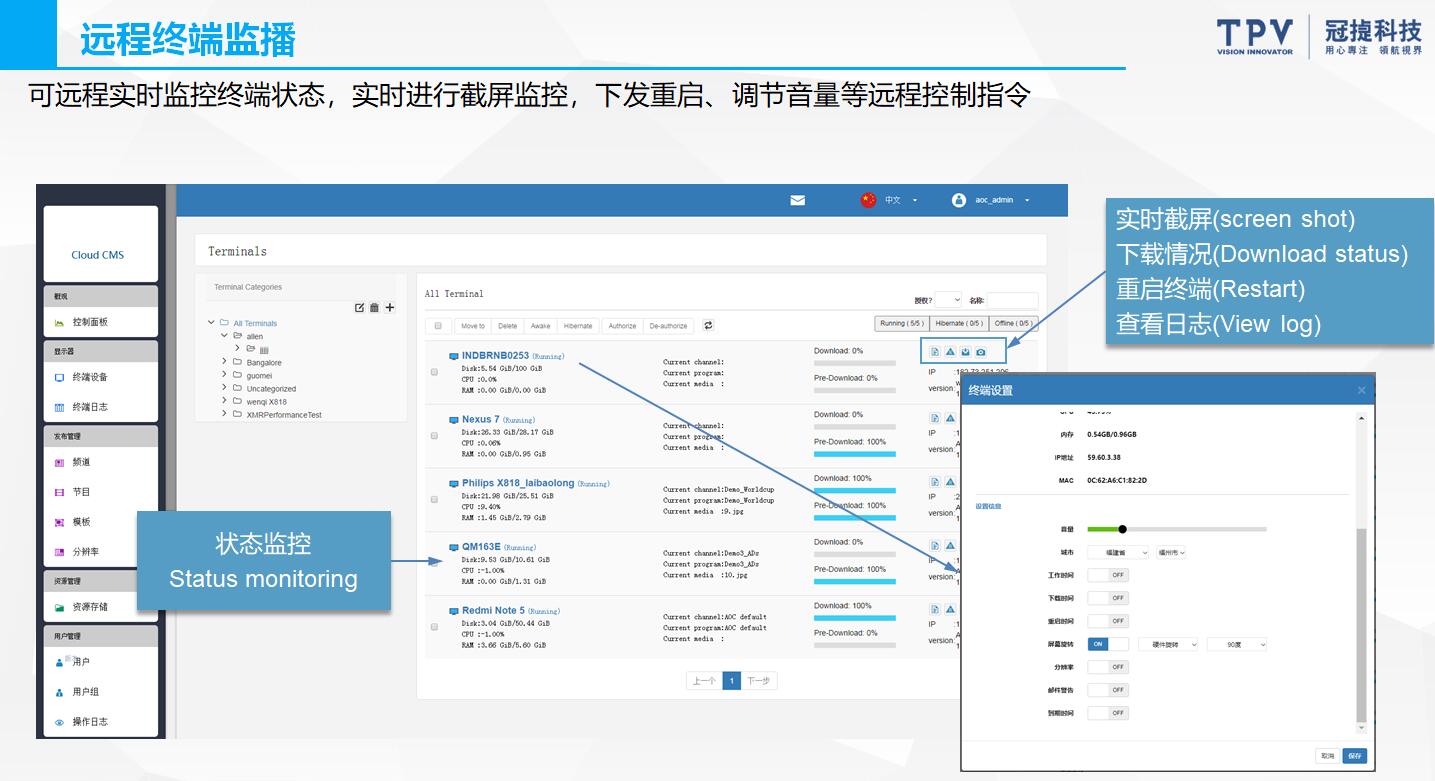
Task: Open 终端日志 in the sidebar
Action: pyautogui.click(x=90, y=407)
